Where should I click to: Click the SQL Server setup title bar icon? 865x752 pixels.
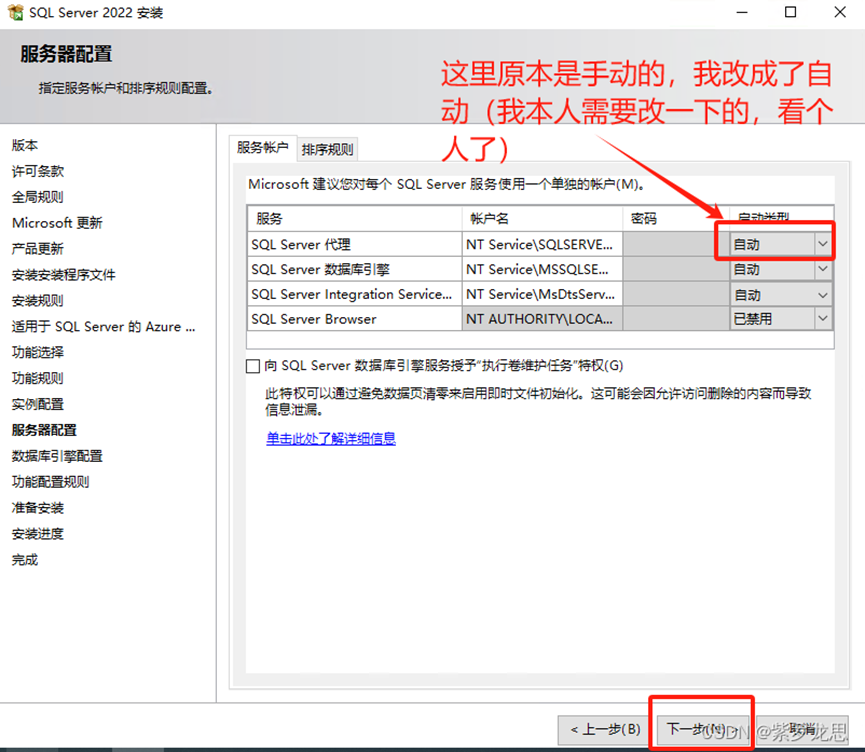point(15,12)
